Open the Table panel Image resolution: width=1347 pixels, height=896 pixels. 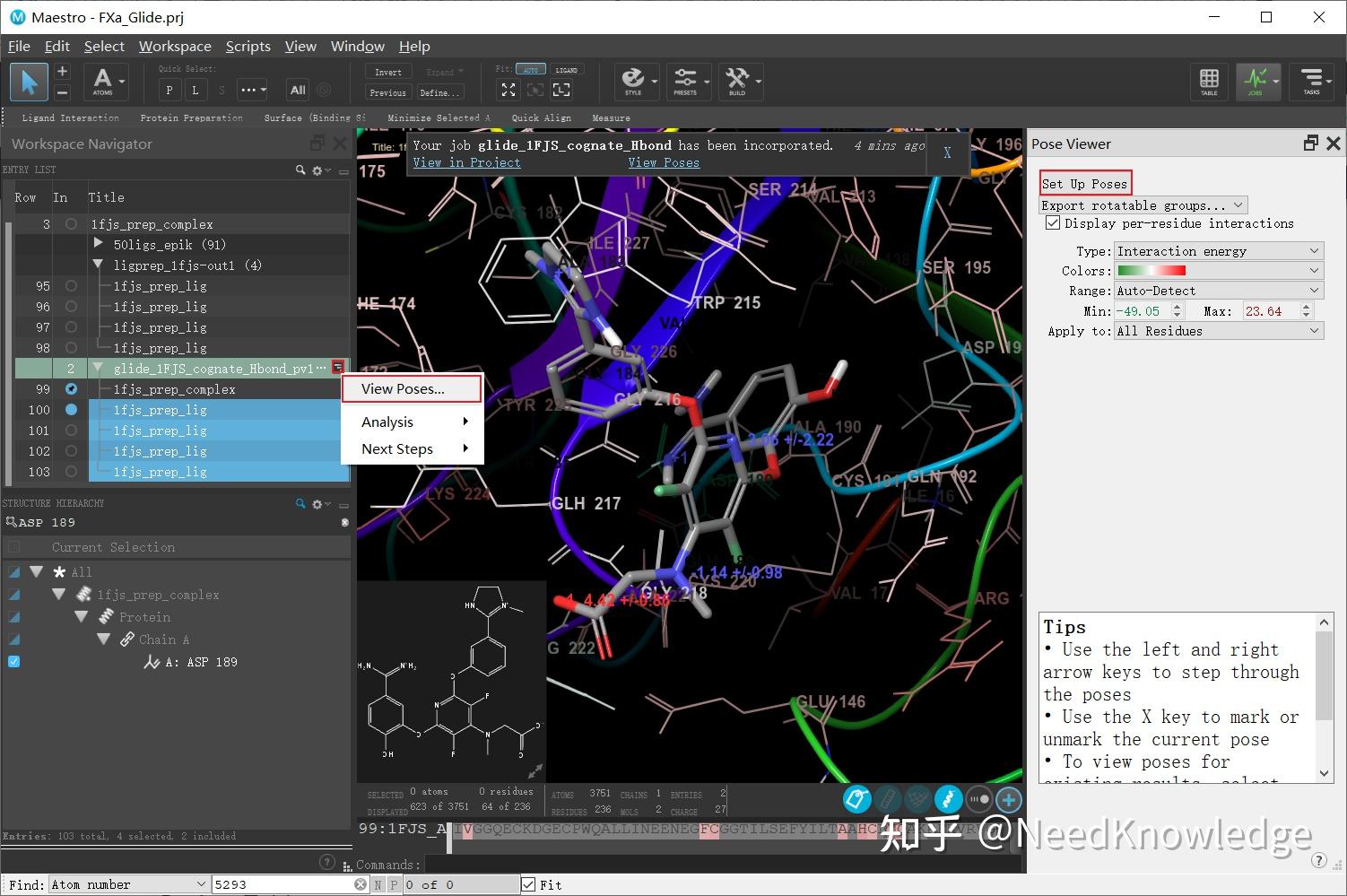click(x=1209, y=82)
